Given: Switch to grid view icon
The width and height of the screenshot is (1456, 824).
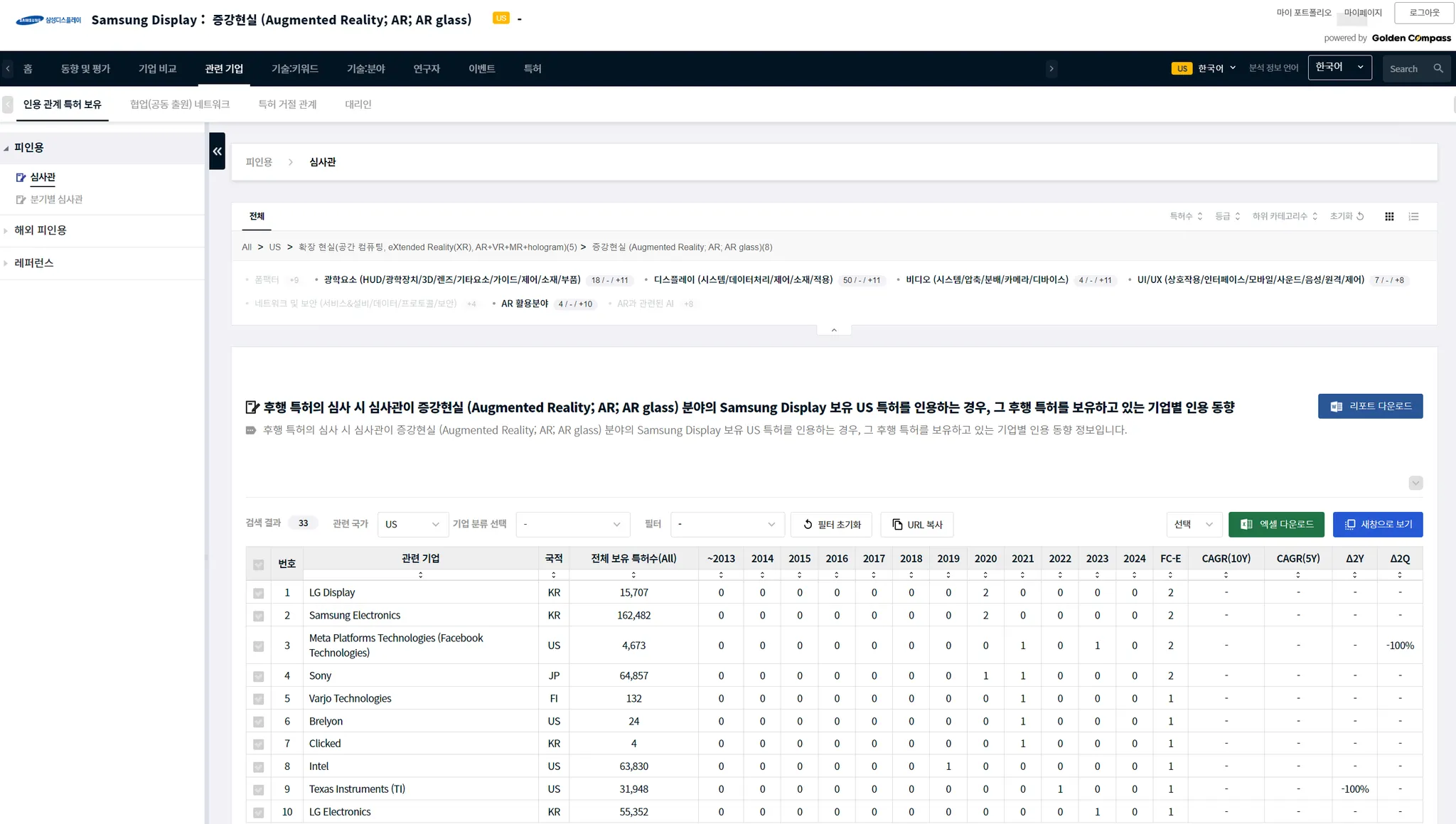Looking at the screenshot, I should click(x=1389, y=216).
